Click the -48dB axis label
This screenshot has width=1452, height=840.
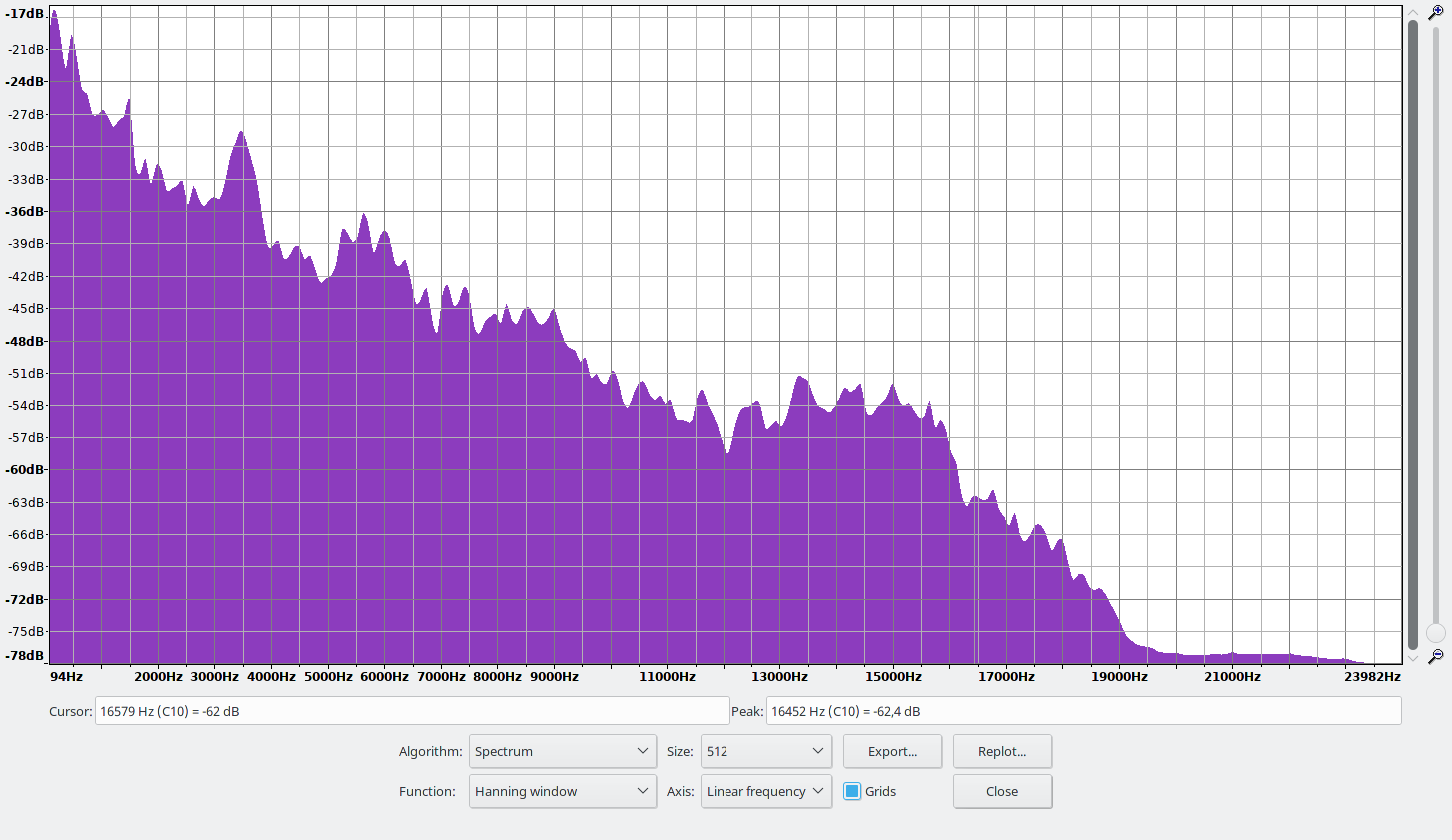click(25, 341)
